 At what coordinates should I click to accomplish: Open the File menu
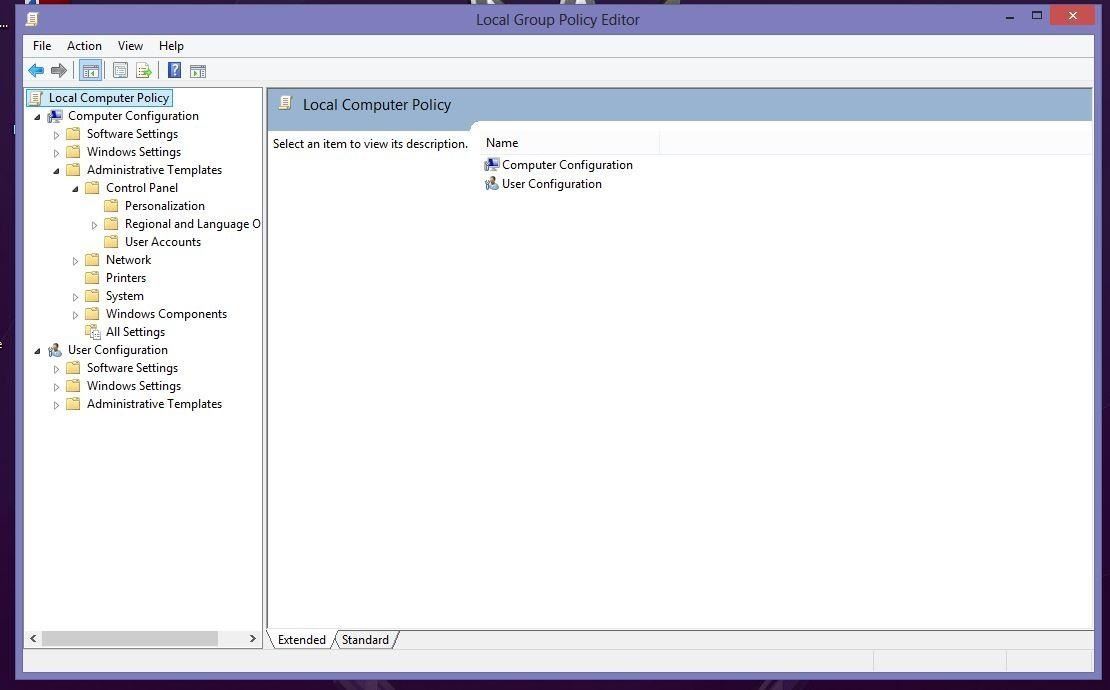tap(42, 46)
